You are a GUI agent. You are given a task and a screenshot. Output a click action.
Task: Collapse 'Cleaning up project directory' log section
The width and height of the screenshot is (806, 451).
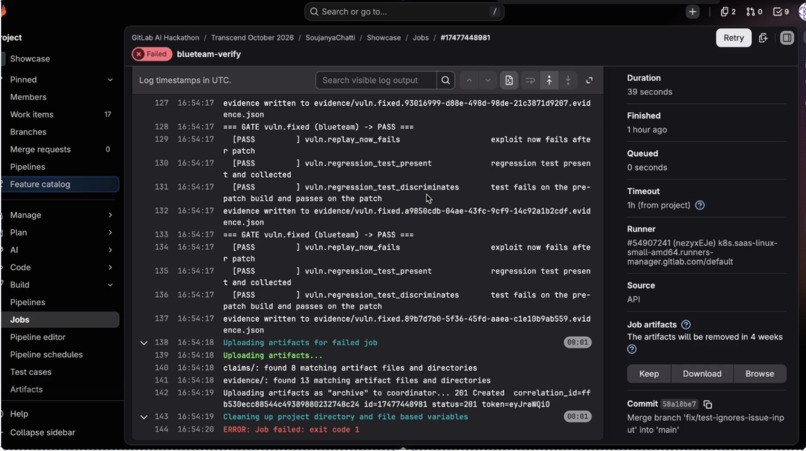[144, 417]
